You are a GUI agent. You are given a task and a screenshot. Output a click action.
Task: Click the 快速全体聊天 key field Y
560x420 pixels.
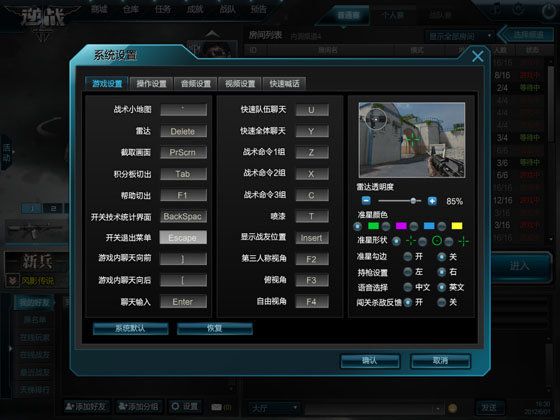(312, 131)
